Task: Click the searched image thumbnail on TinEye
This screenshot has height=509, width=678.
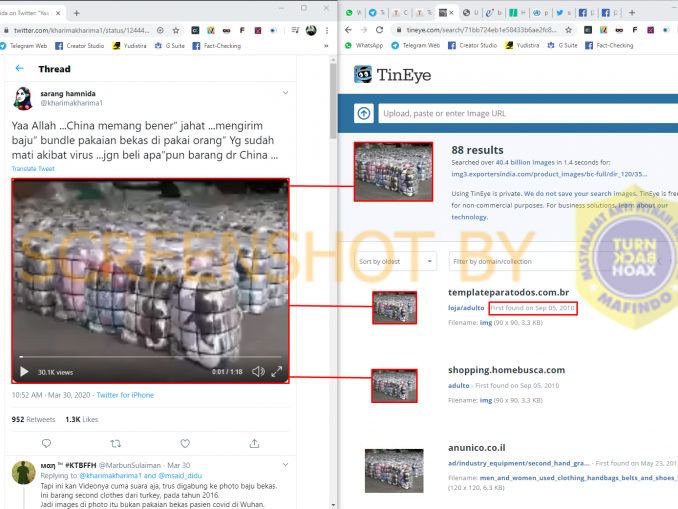Action: pyautogui.click(x=393, y=172)
